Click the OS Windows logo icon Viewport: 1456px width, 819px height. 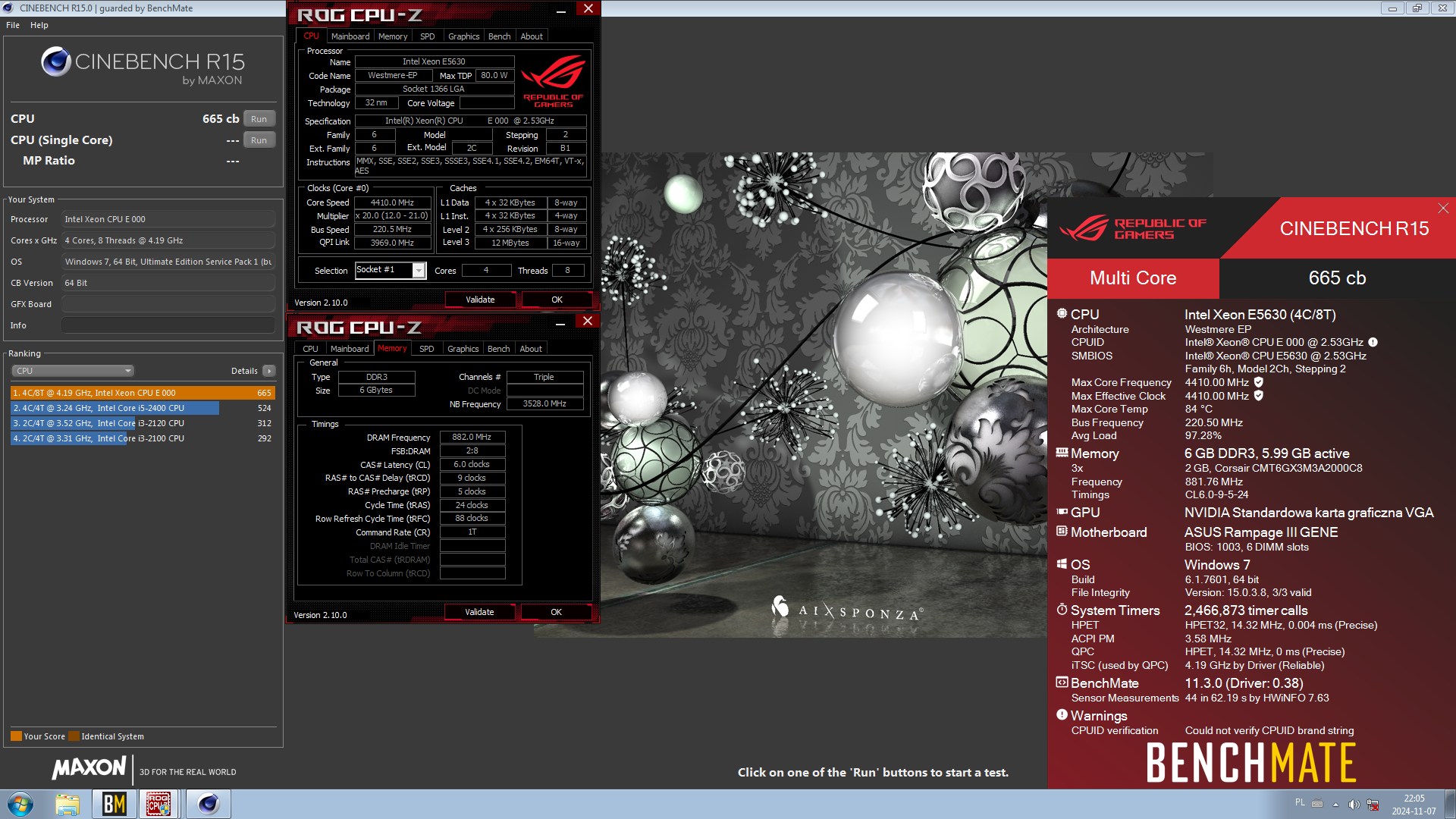click(x=1062, y=563)
